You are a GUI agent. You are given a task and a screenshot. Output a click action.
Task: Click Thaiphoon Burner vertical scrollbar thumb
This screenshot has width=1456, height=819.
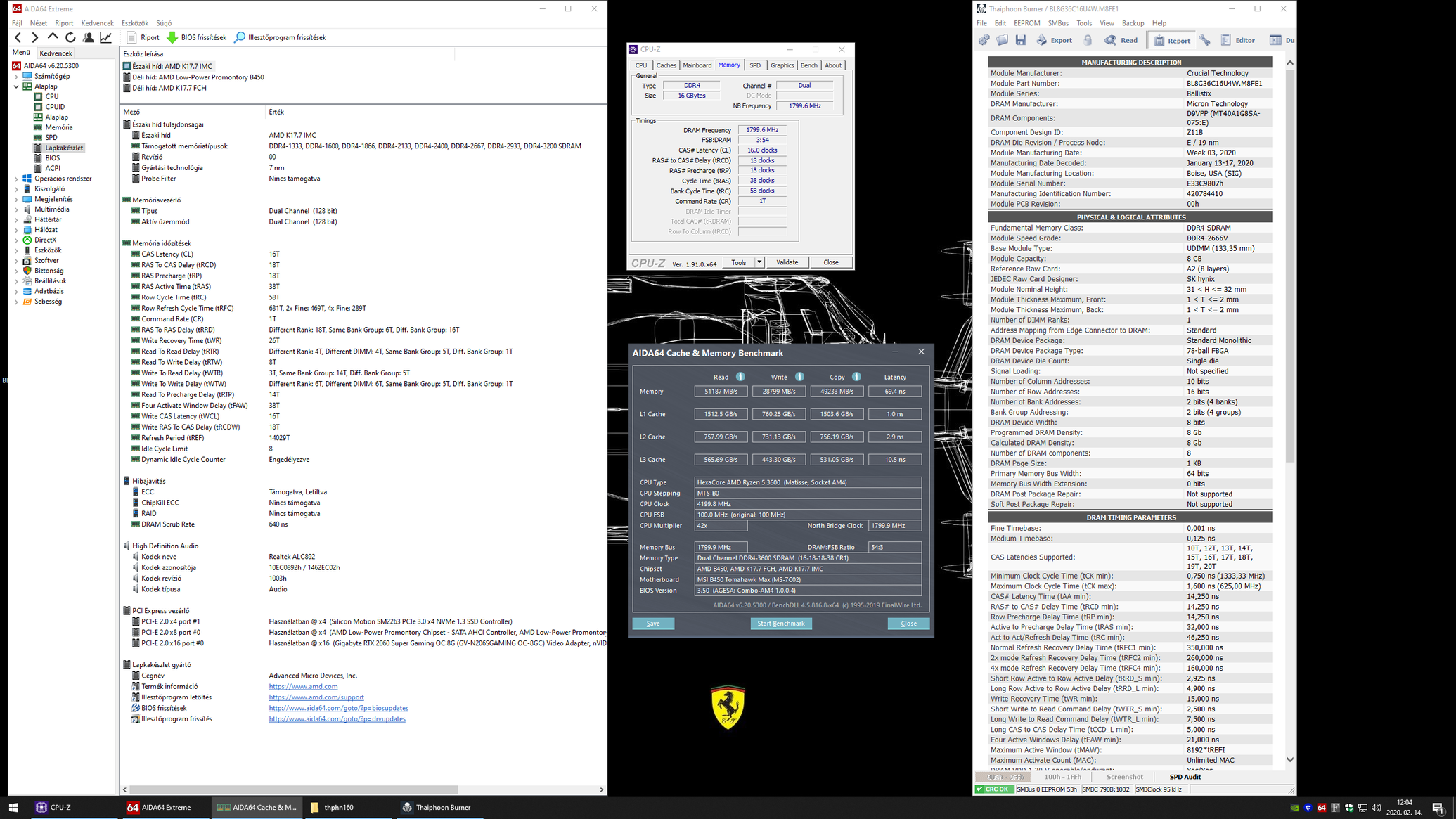(x=1289, y=265)
